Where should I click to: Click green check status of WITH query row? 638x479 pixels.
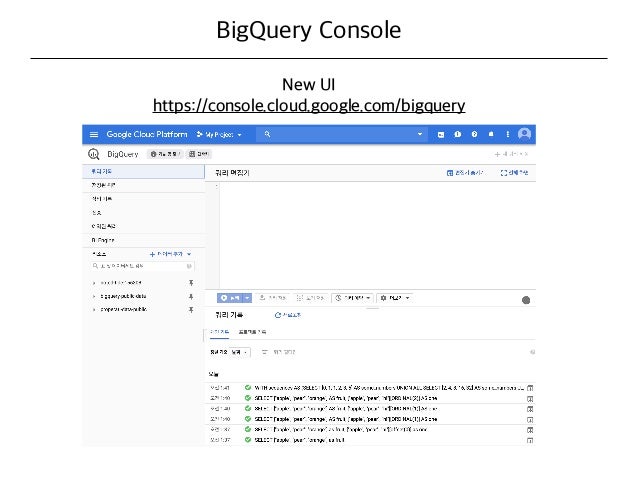[247, 388]
